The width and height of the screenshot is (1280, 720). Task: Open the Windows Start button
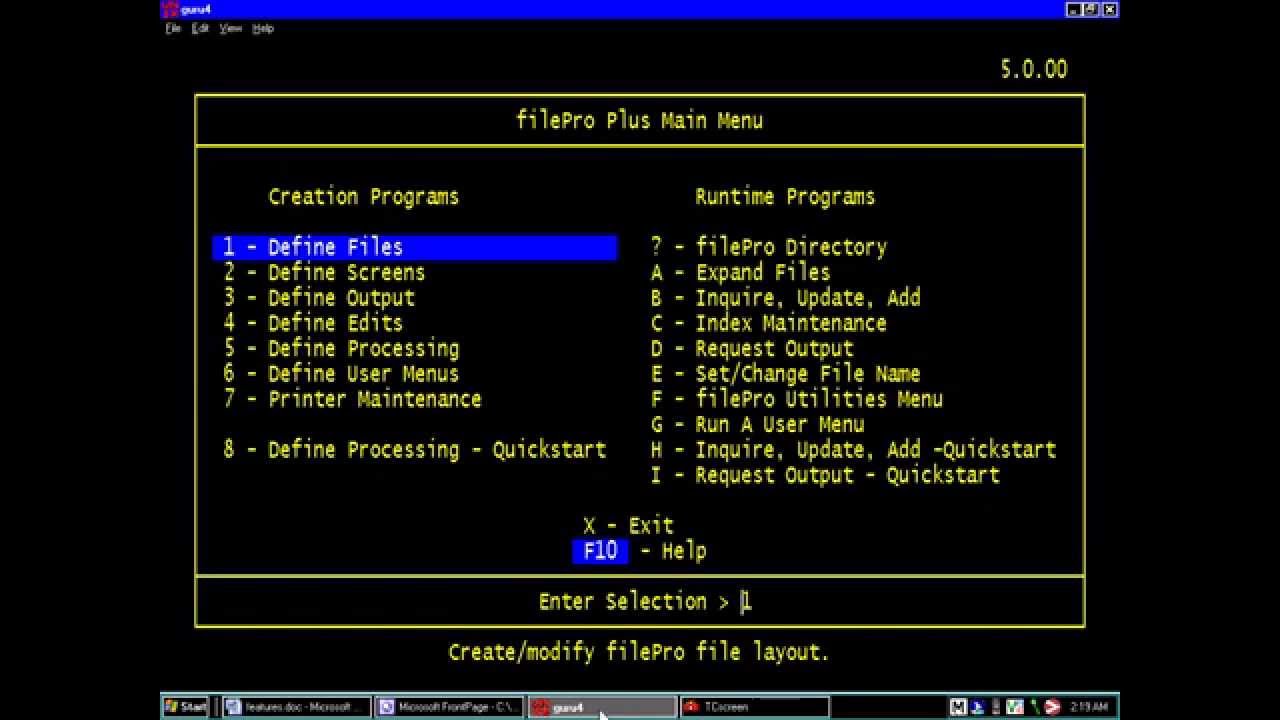click(186, 707)
